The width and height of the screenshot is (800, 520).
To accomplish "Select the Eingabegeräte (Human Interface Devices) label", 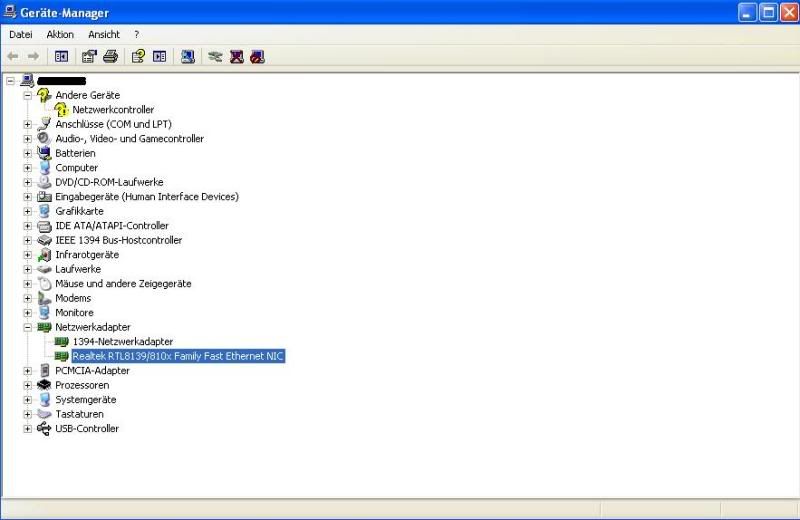I will 147,196.
